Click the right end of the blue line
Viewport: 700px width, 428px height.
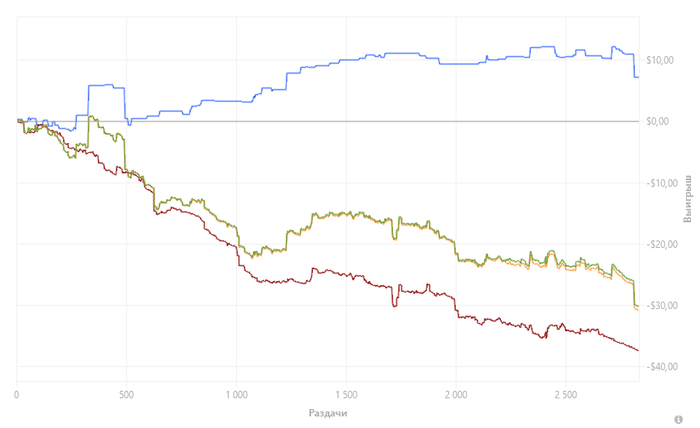638,77
